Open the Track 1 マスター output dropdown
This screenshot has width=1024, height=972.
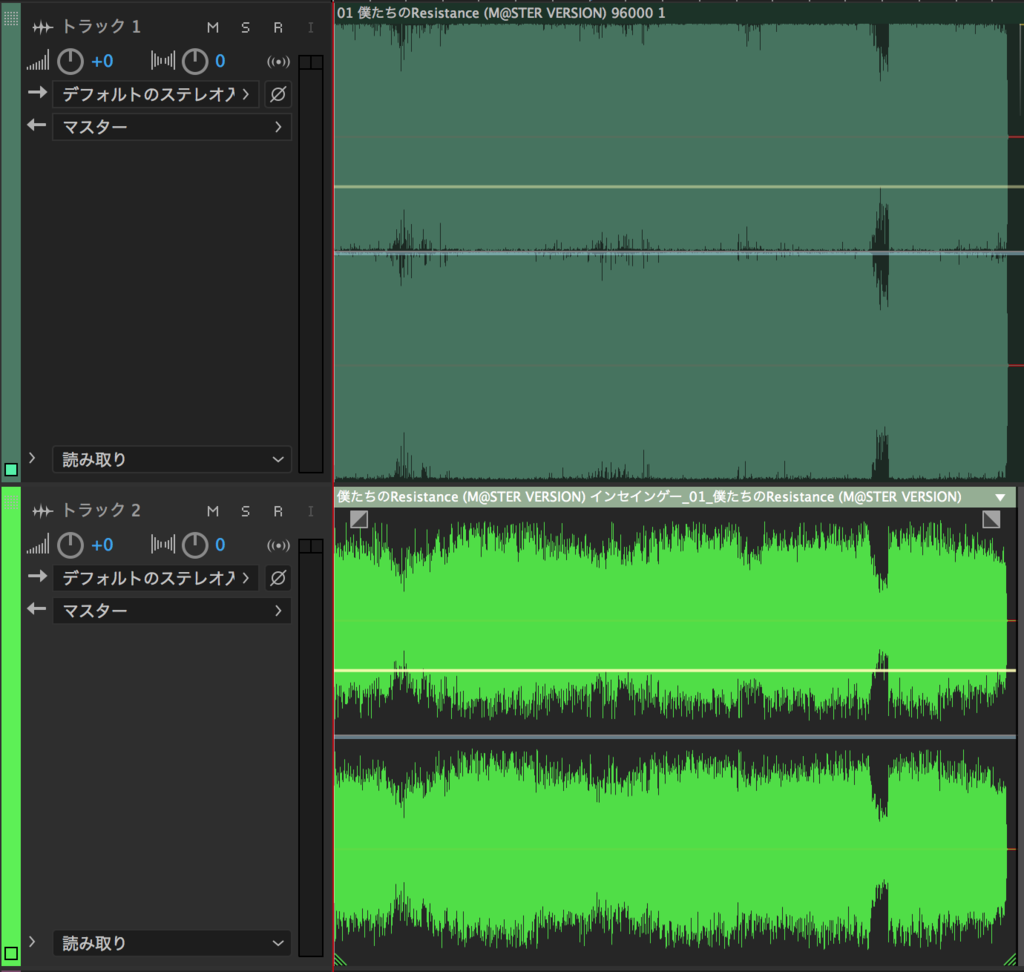pyautogui.click(x=172, y=127)
